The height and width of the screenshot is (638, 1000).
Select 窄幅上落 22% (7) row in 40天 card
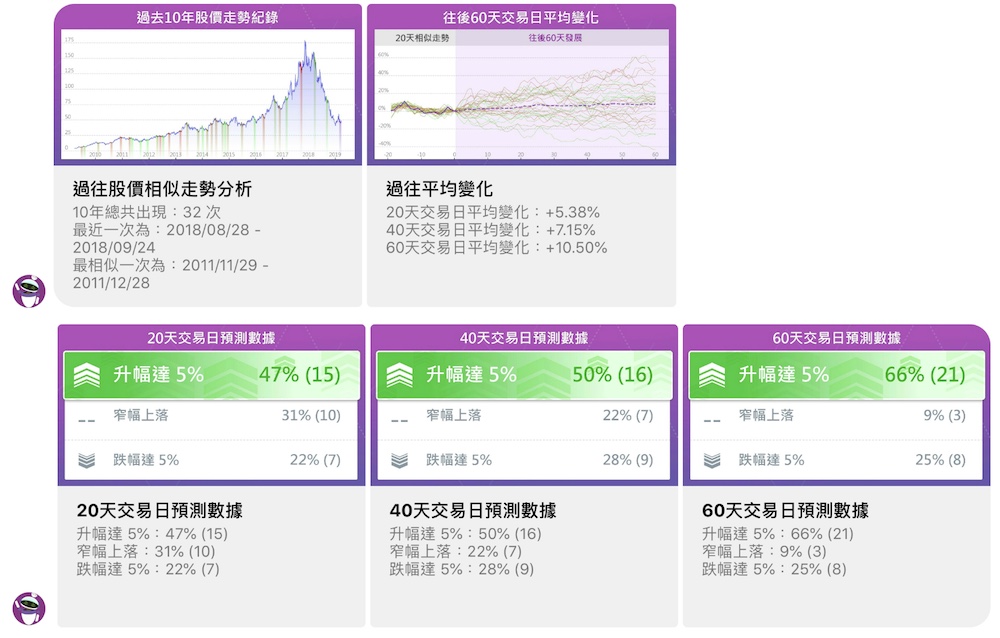click(x=524, y=415)
